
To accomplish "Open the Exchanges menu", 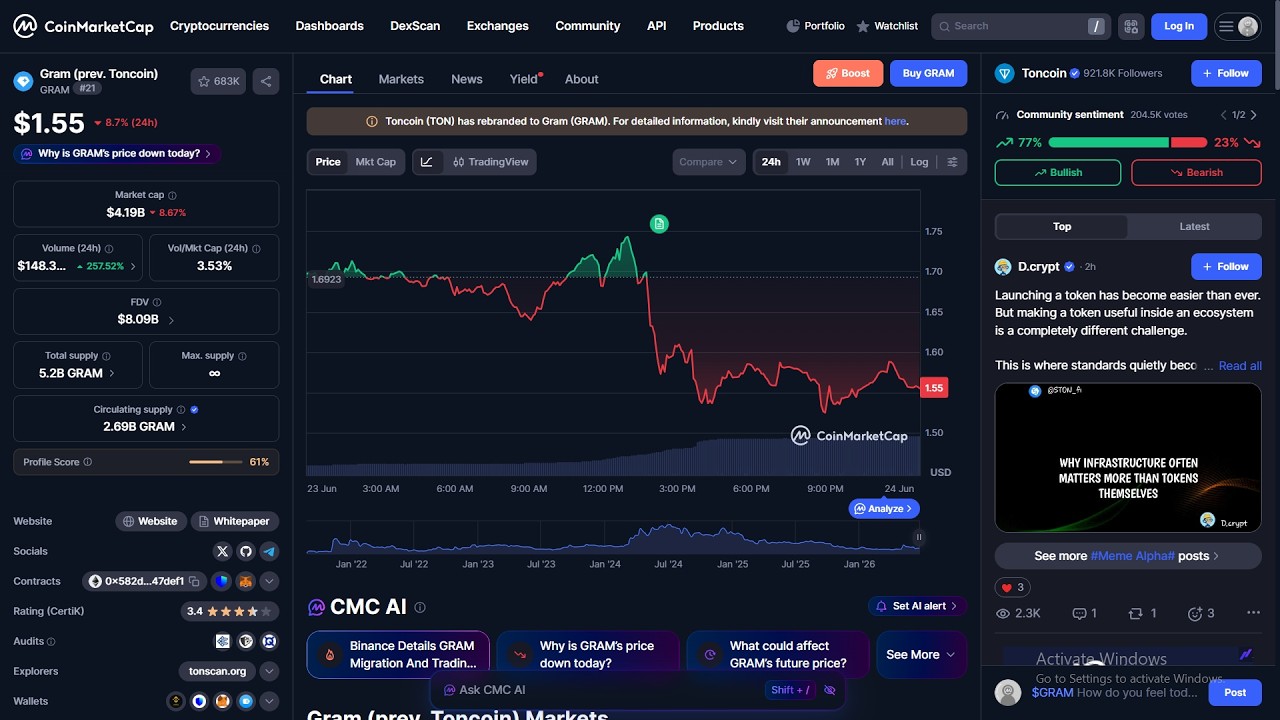I will coord(497,26).
